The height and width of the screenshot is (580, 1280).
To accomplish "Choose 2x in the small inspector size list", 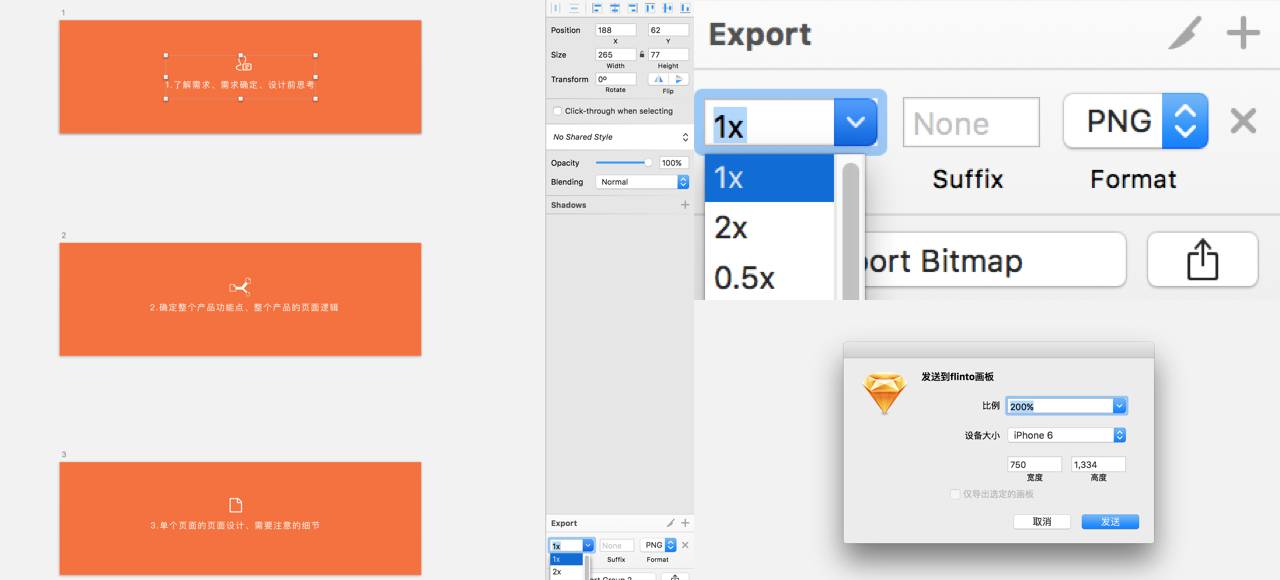I will pos(565,572).
